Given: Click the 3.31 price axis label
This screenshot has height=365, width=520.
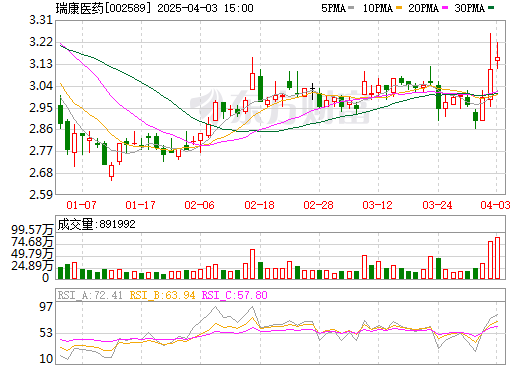Looking at the screenshot, I should (x=41, y=20).
